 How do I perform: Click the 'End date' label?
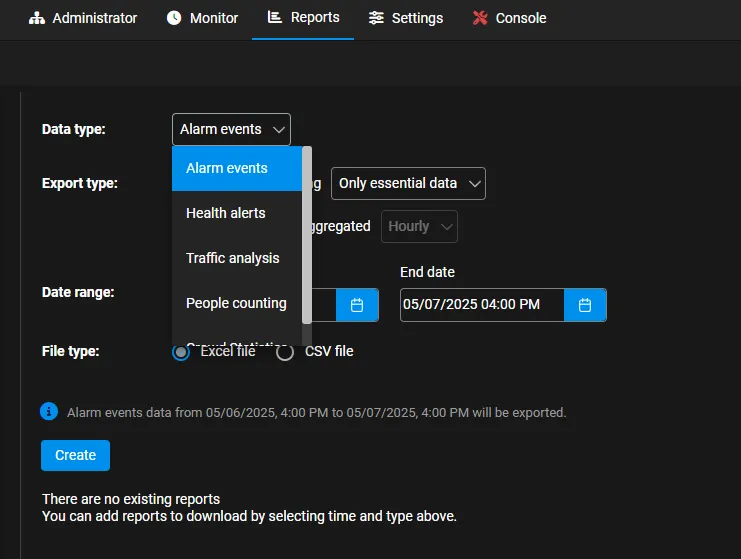point(427,272)
